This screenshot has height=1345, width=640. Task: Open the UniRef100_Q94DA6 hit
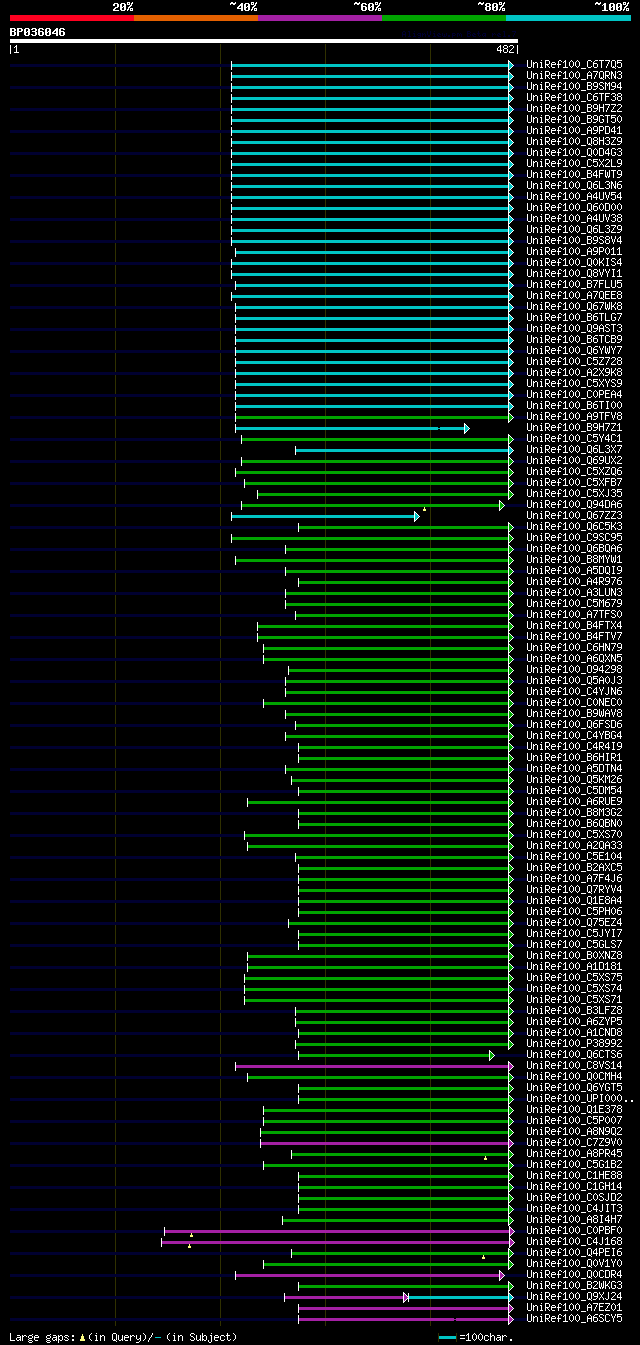[574, 504]
